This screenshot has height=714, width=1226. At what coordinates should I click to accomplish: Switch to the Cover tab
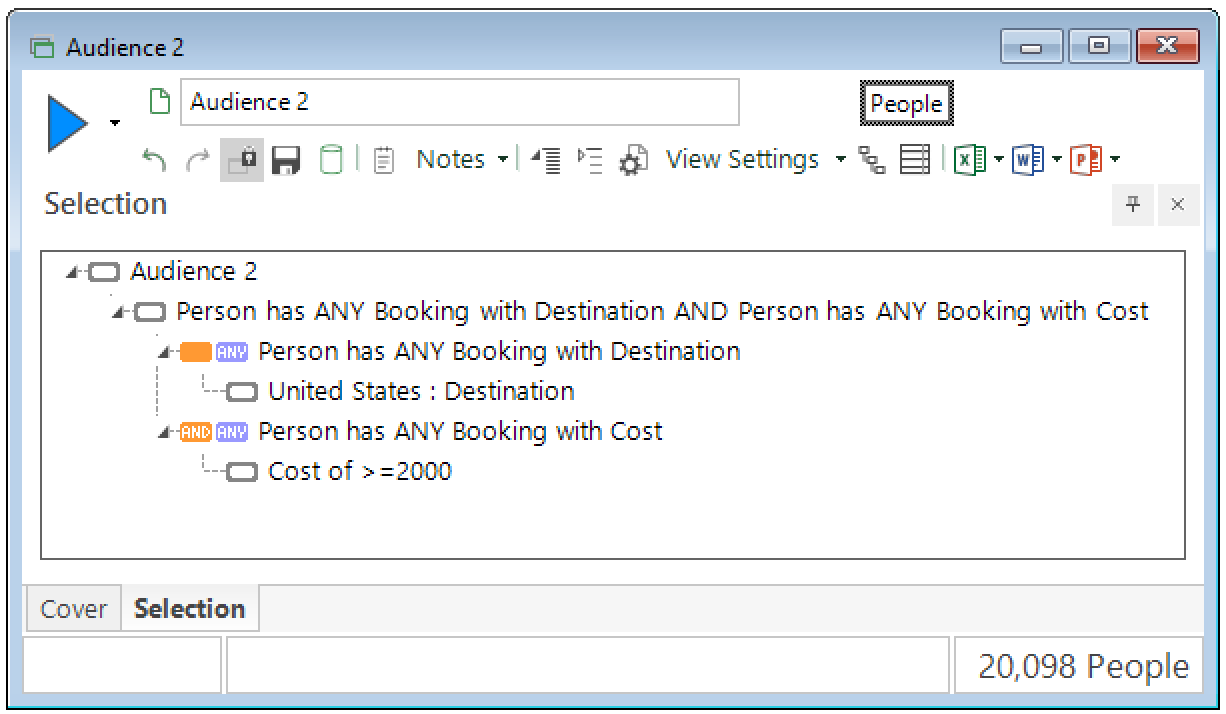(73, 609)
